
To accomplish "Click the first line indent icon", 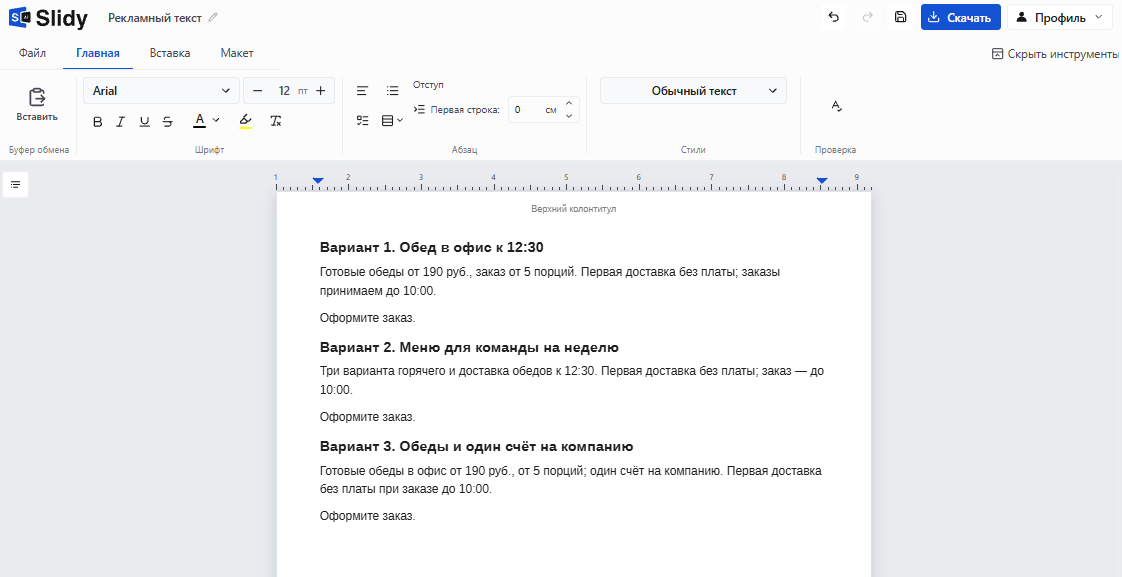I will click(x=420, y=110).
